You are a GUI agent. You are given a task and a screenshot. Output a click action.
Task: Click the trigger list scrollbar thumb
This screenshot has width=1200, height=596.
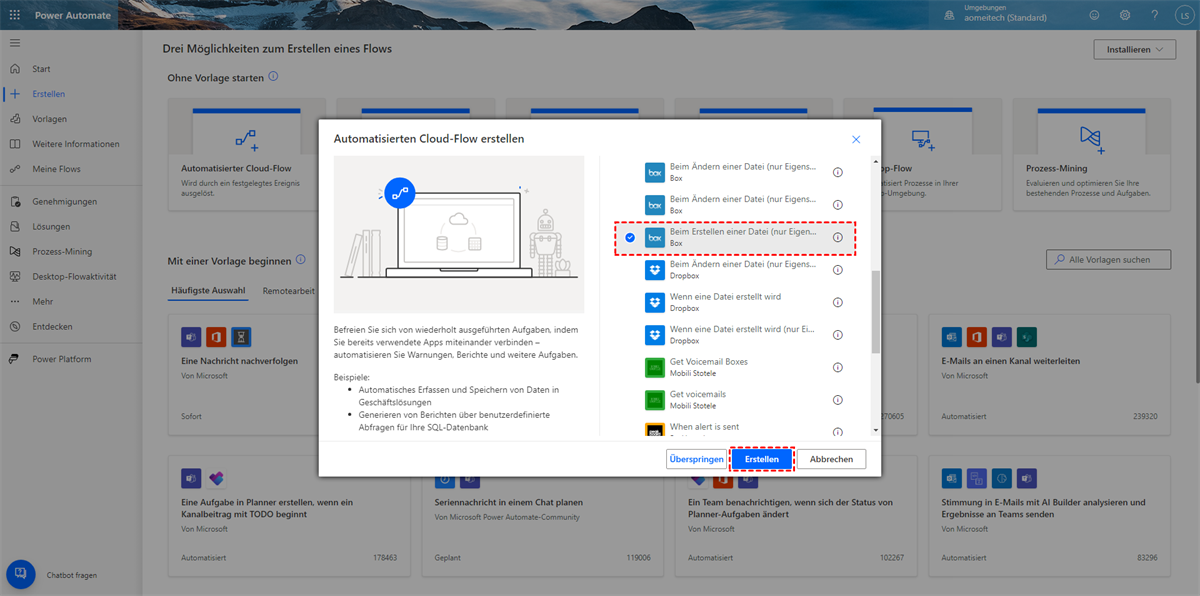pos(876,311)
